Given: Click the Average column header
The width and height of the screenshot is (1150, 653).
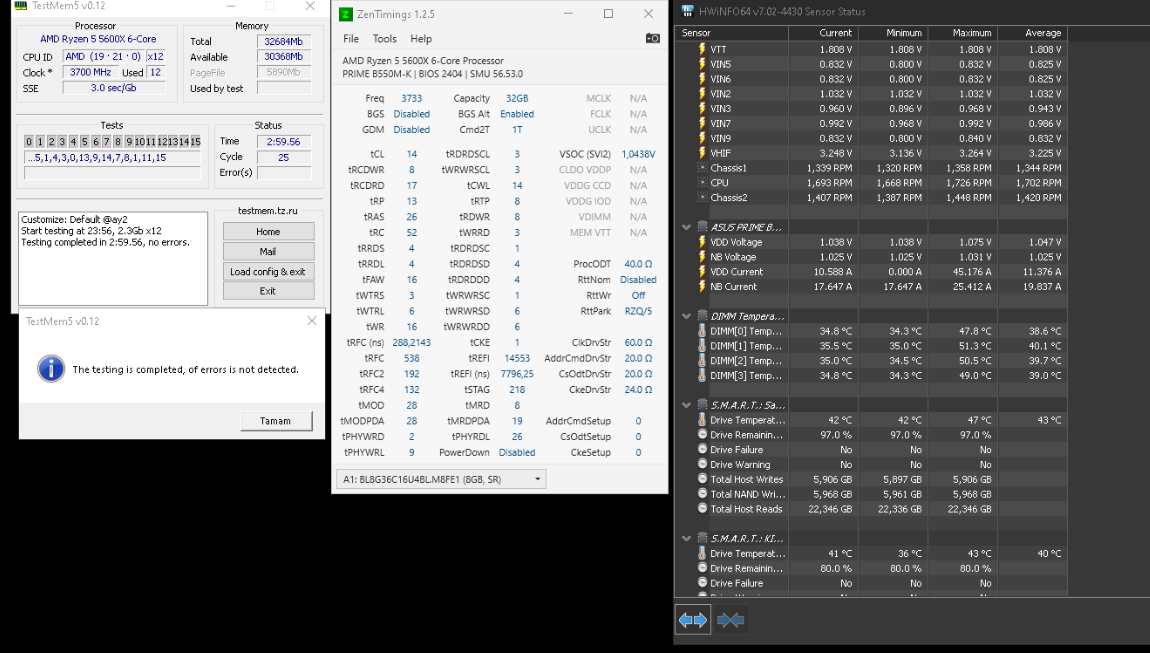Looking at the screenshot, I should [x=1032, y=33].
